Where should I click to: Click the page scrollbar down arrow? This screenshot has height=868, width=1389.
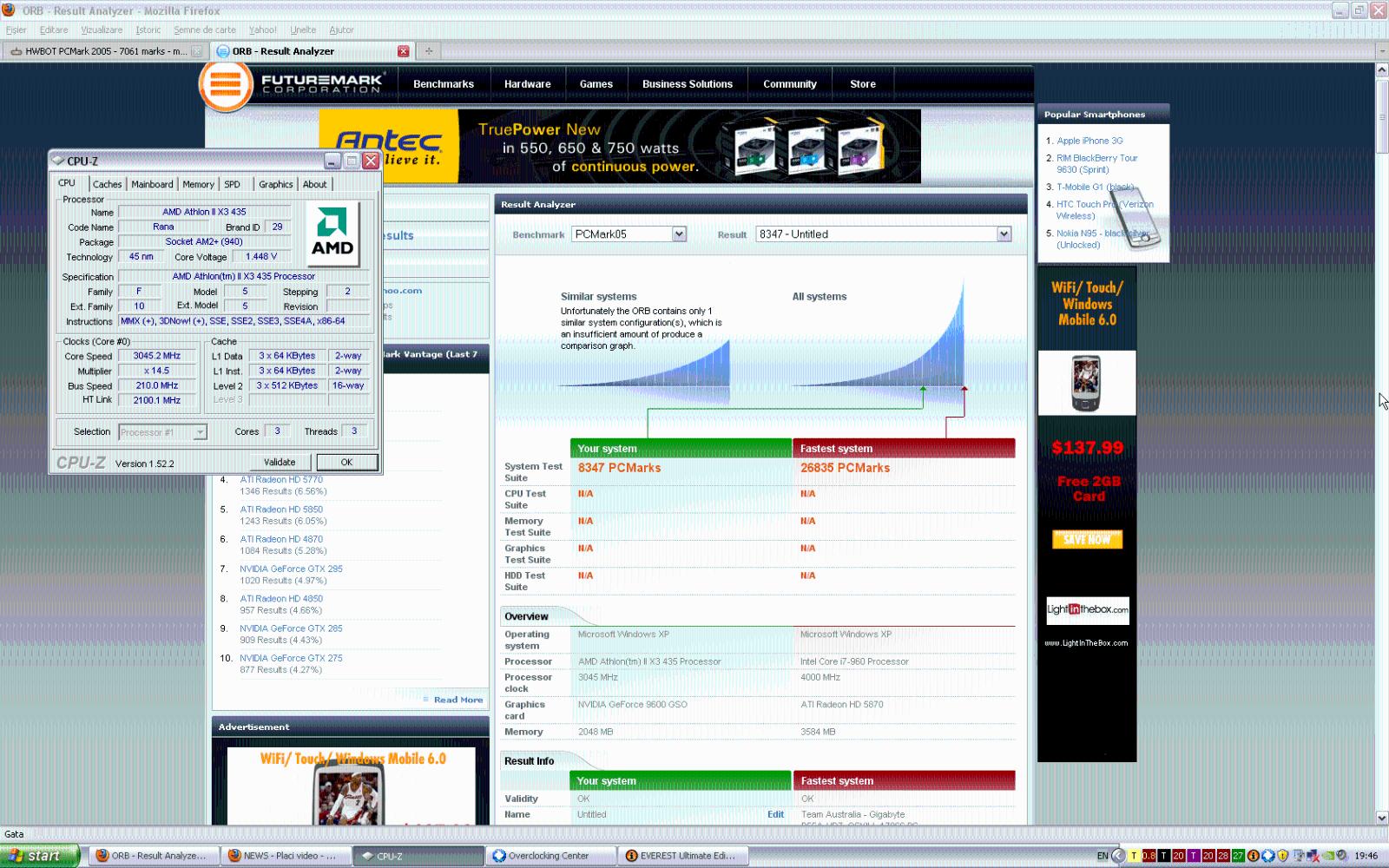click(1381, 818)
